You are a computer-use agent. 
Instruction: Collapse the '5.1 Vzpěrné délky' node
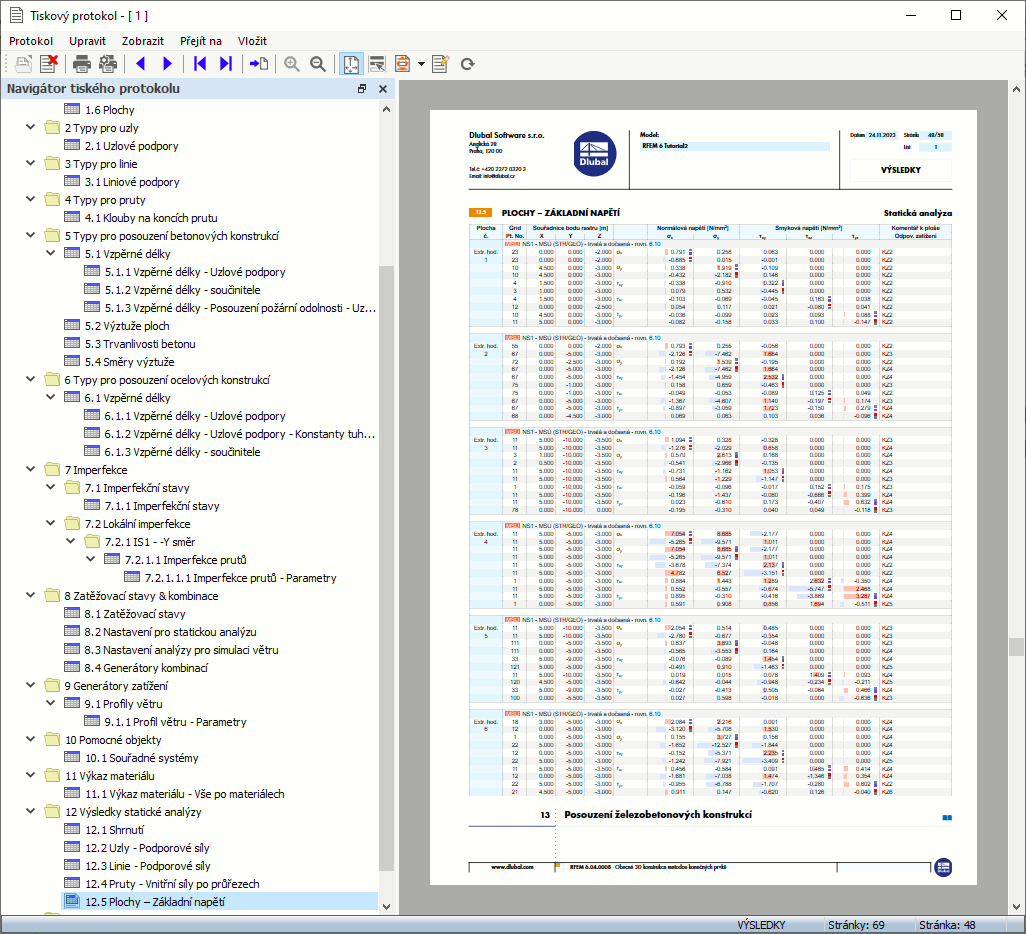[50, 253]
